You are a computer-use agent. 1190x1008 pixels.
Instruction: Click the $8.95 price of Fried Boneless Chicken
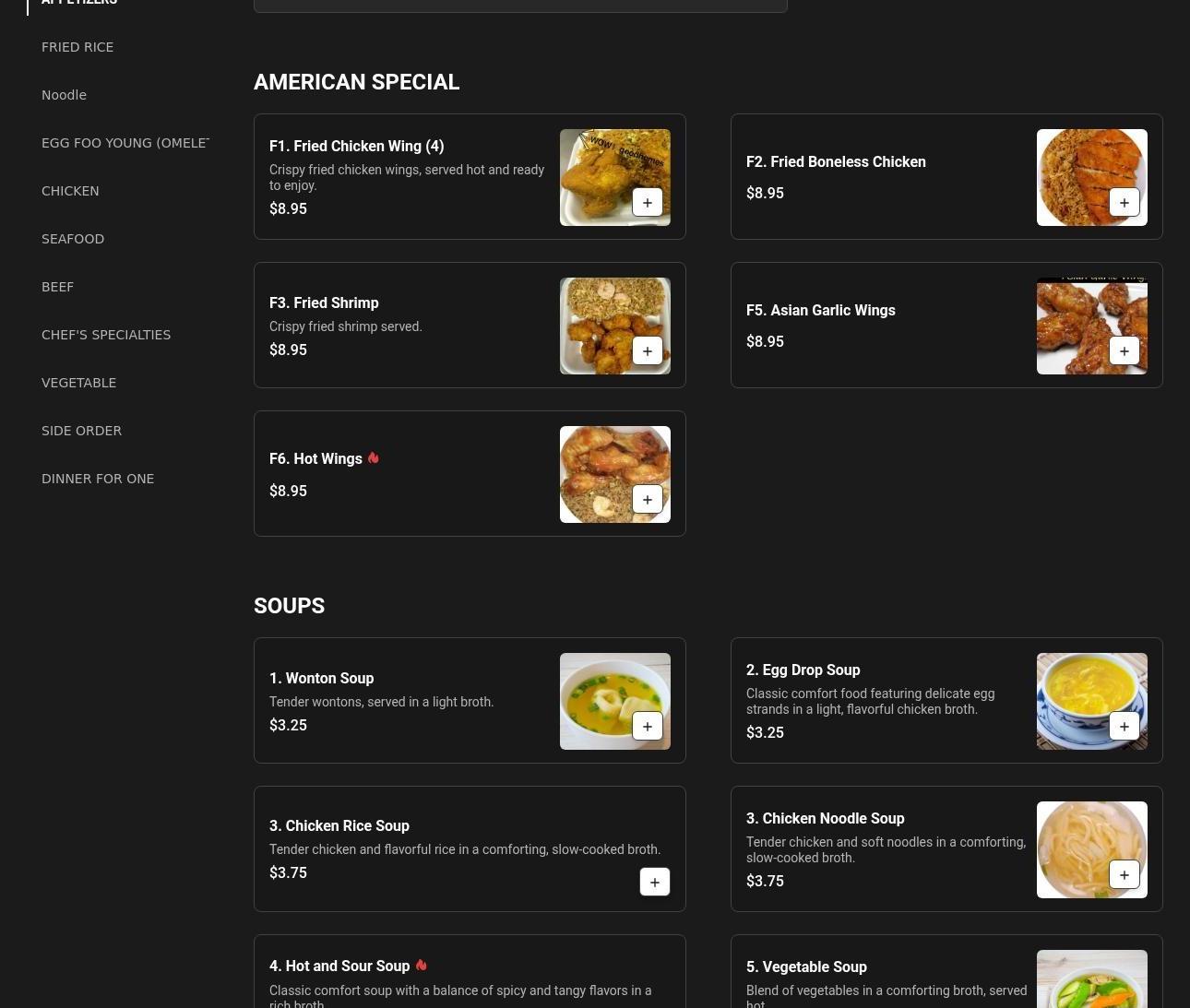point(766,193)
